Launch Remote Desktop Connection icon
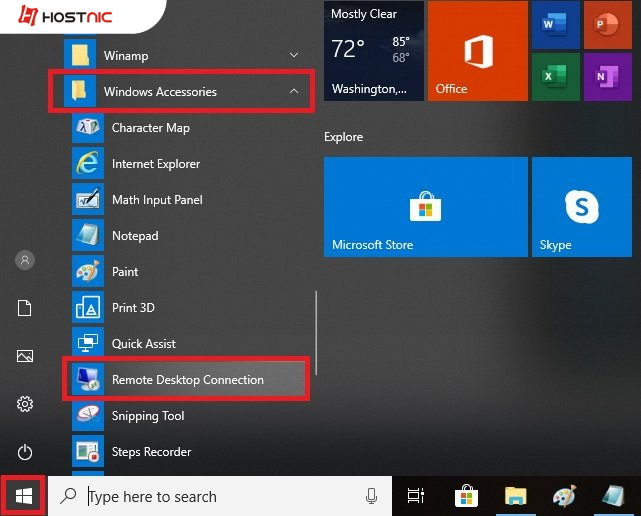 click(x=88, y=379)
